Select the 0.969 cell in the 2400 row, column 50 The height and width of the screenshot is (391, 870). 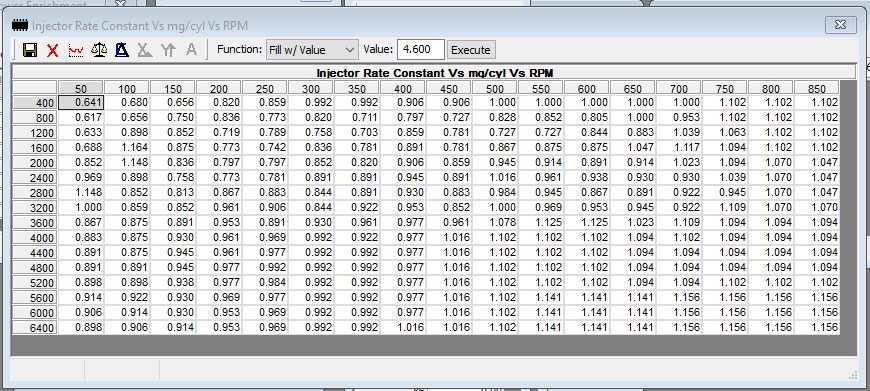[81, 177]
